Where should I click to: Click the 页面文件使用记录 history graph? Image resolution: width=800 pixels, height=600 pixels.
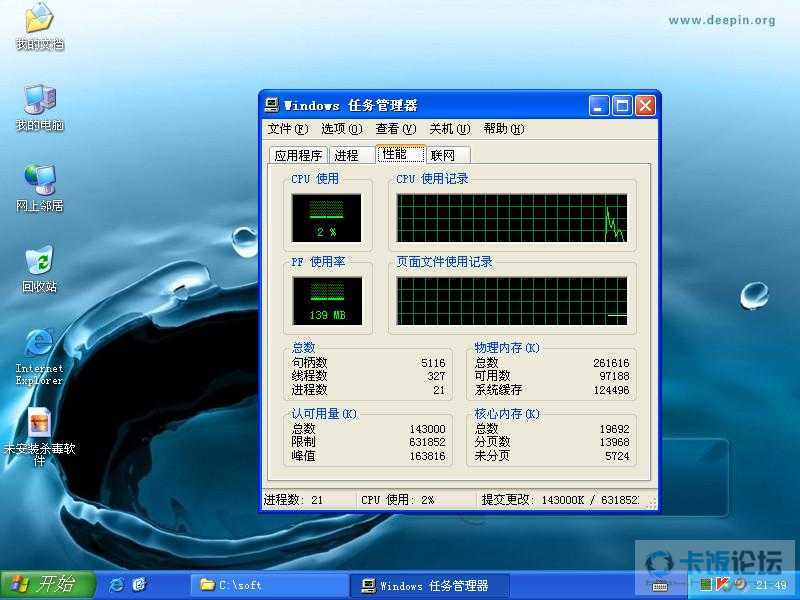(x=512, y=301)
